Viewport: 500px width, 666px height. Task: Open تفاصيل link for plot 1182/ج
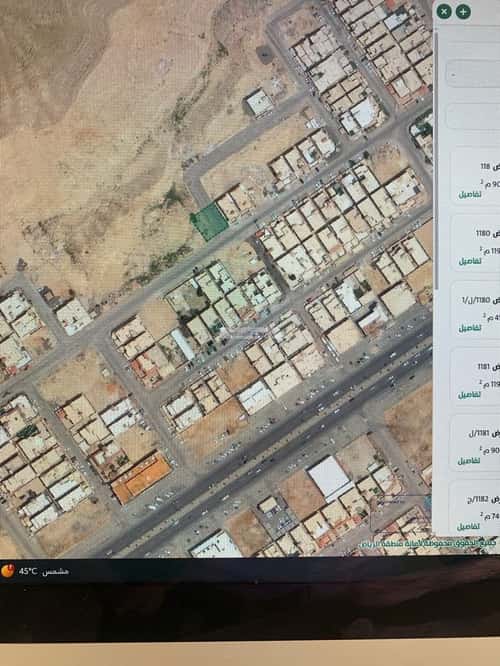point(469,527)
